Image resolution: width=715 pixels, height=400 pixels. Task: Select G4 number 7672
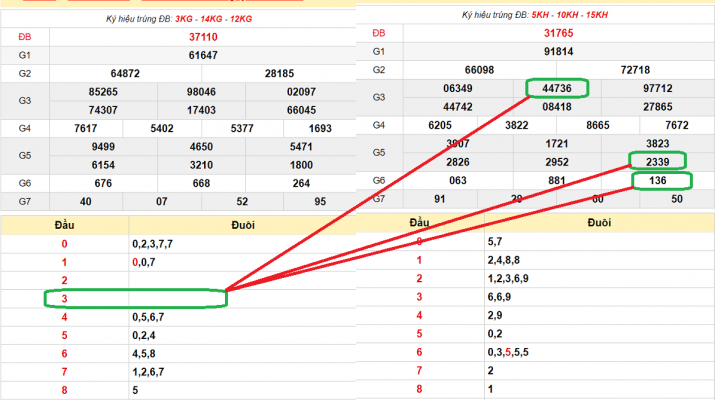(677, 125)
